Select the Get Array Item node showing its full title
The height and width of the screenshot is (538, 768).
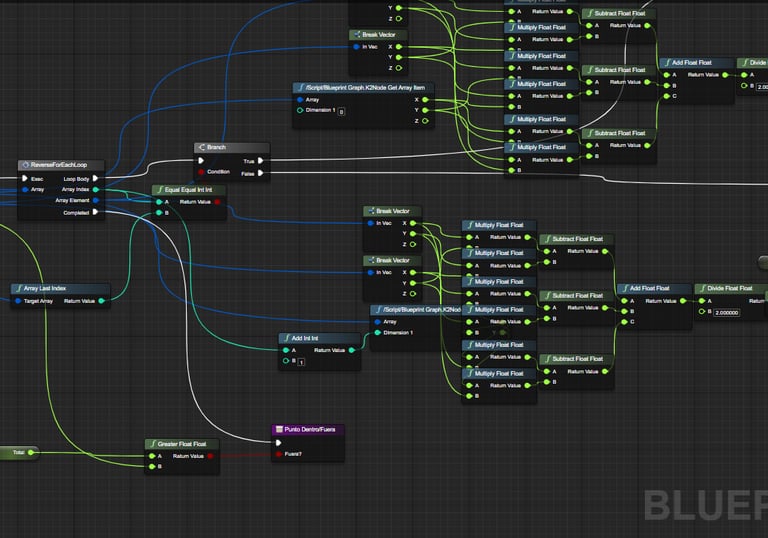click(365, 87)
